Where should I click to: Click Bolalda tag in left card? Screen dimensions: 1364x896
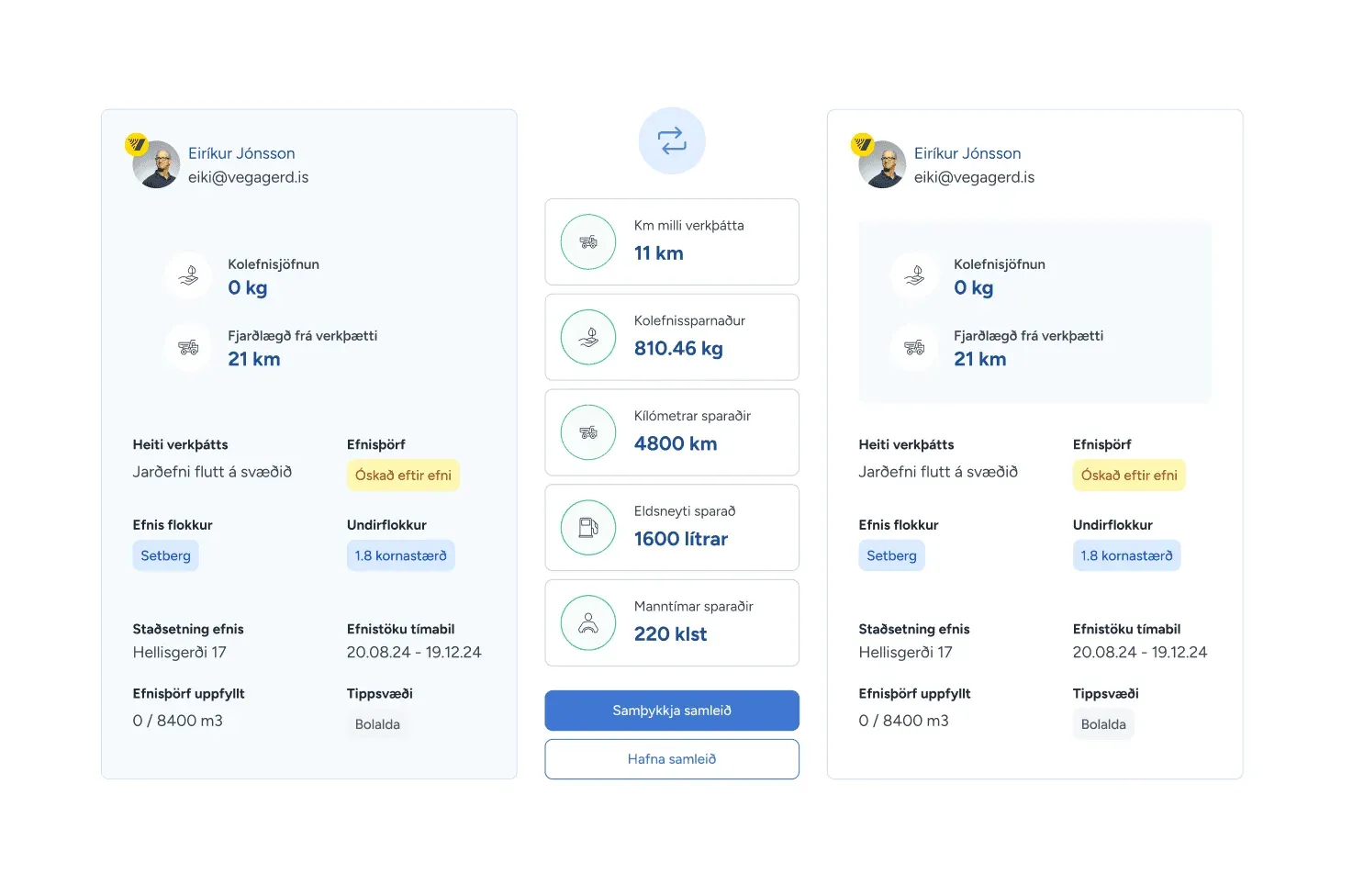(377, 724)
